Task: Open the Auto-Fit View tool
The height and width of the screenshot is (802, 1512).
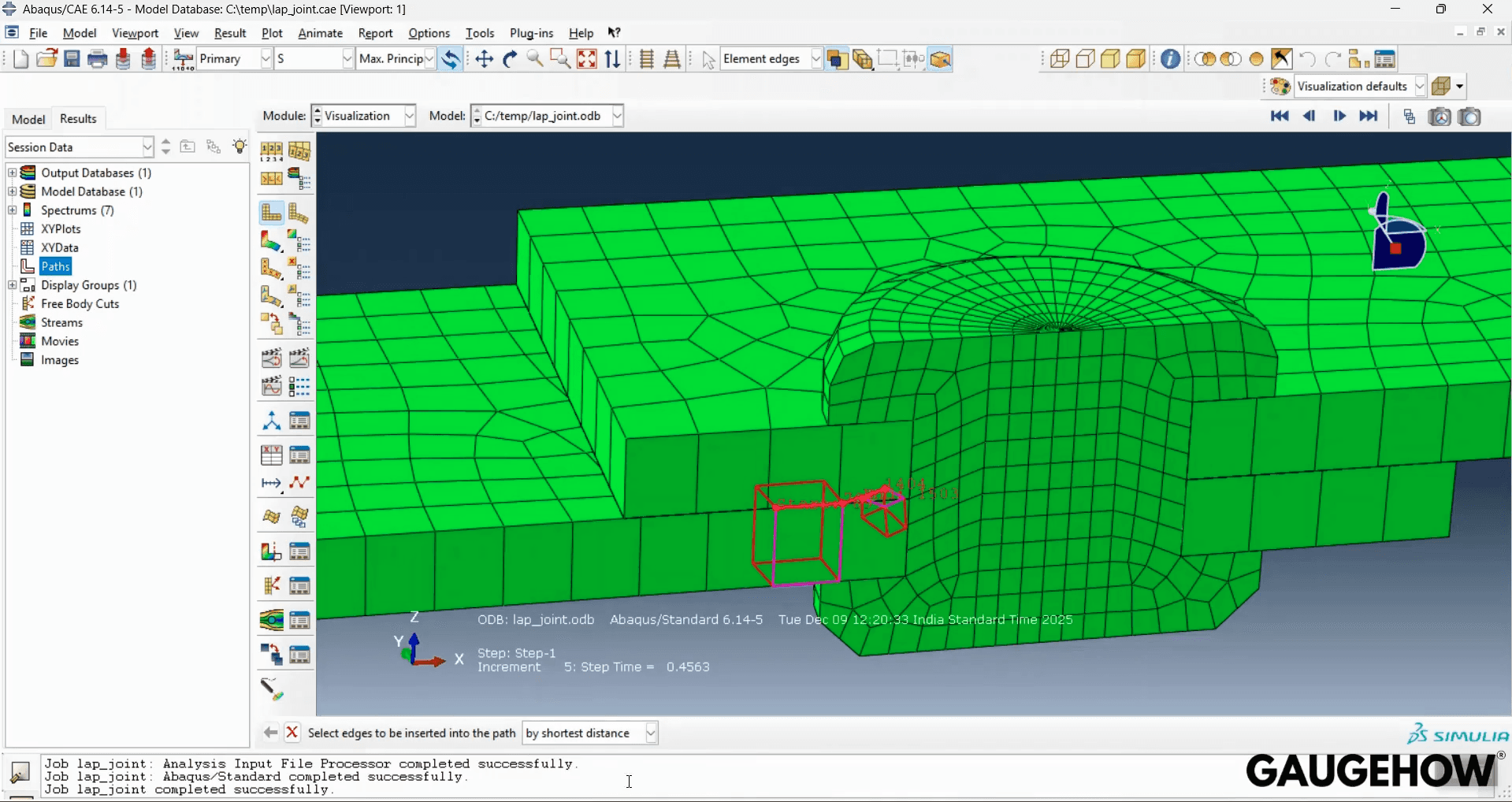Action: (588, 58)
